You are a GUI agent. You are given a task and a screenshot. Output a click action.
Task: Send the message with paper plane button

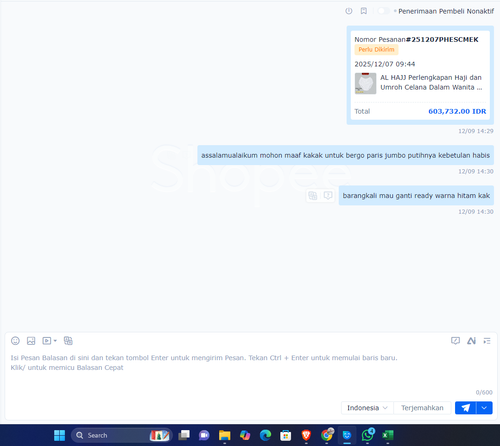(466, 408)
